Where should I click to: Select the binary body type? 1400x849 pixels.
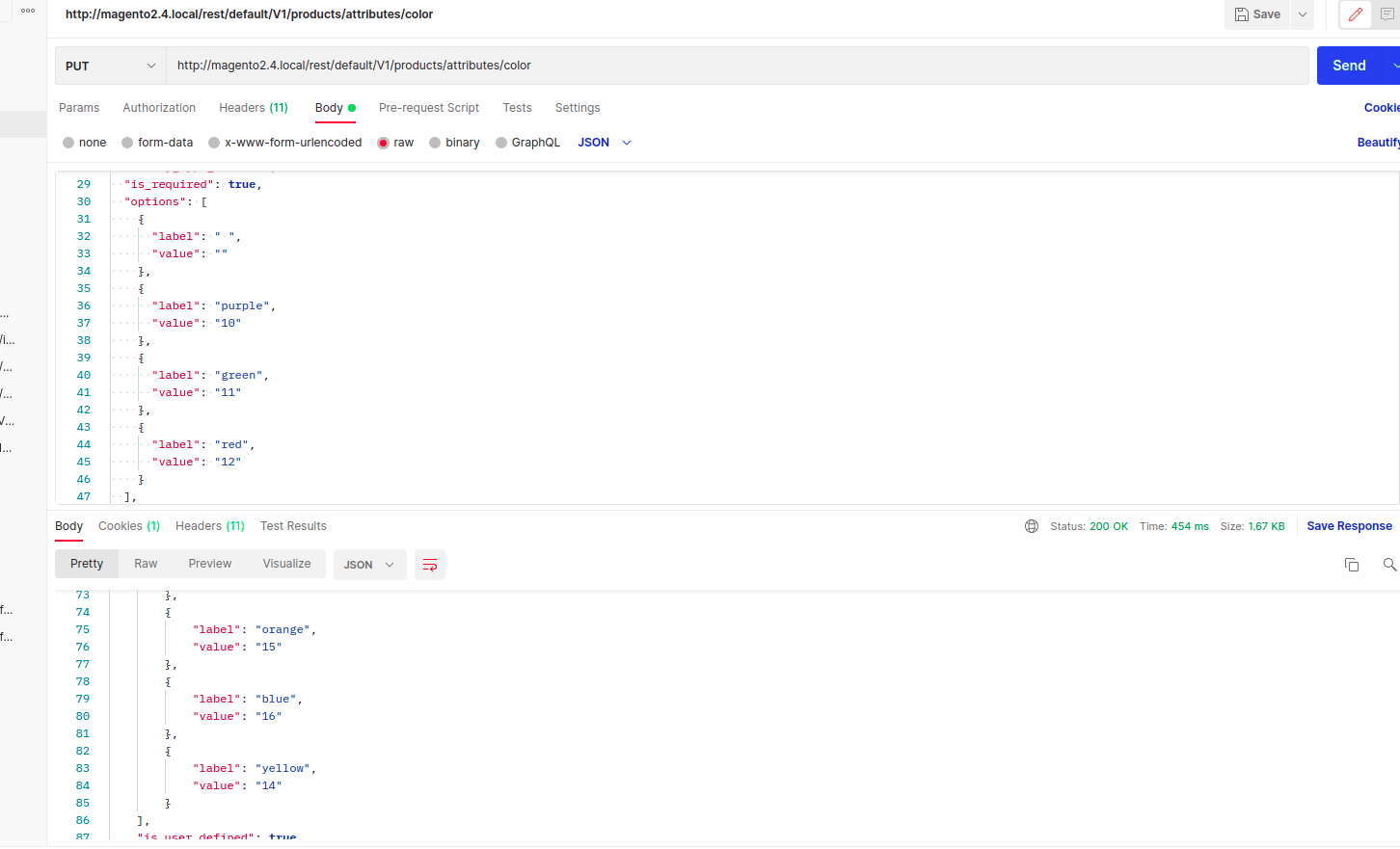[454, 142]
